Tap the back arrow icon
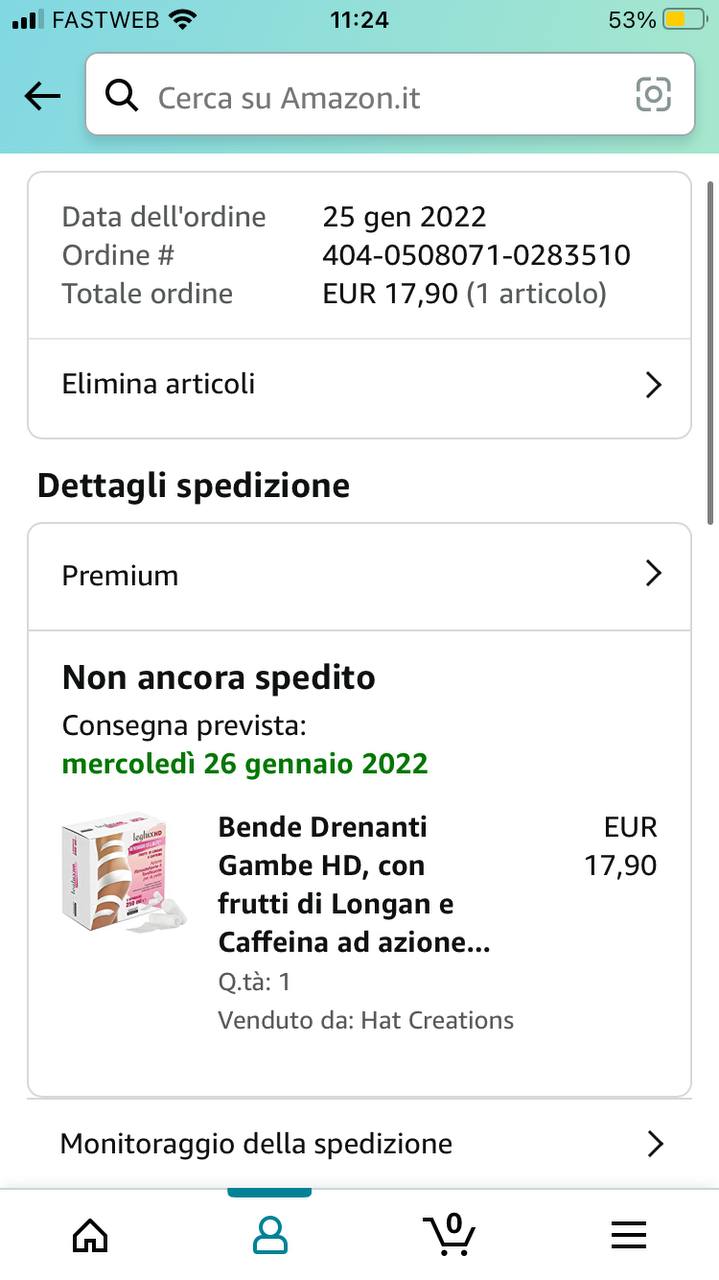Image resolution: width=719 pixels, height=1280 pixels. click(42, 96)
